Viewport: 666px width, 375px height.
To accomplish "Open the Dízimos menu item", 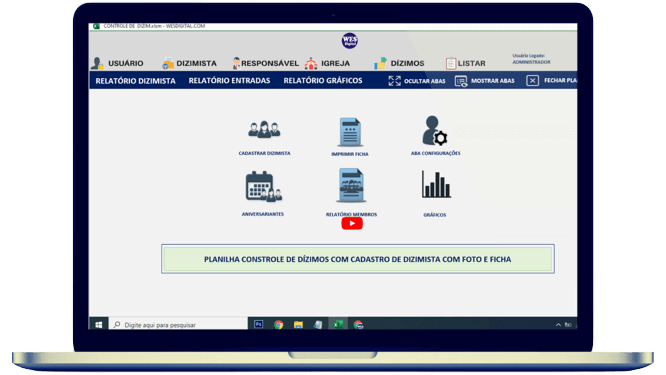I will point(399,63).
